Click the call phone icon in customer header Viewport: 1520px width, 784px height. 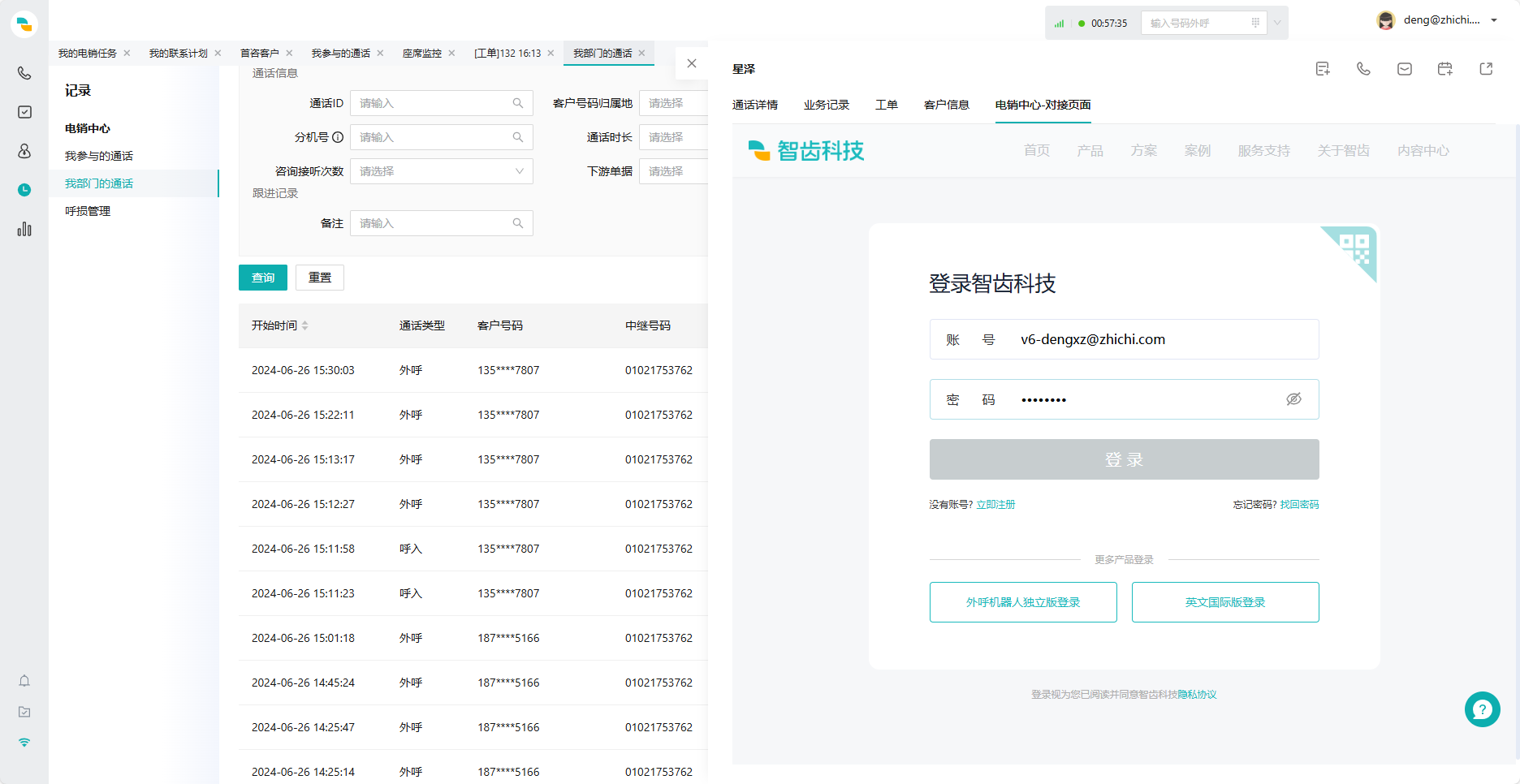click(1363, 69)
